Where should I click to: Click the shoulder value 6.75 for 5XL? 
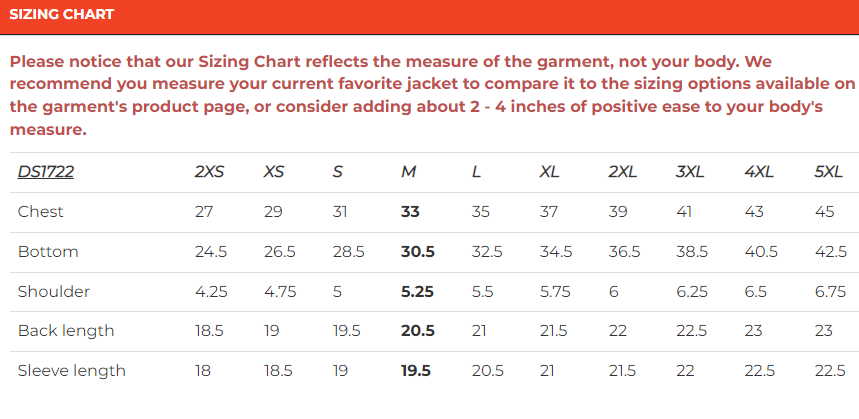pos(831,291)
